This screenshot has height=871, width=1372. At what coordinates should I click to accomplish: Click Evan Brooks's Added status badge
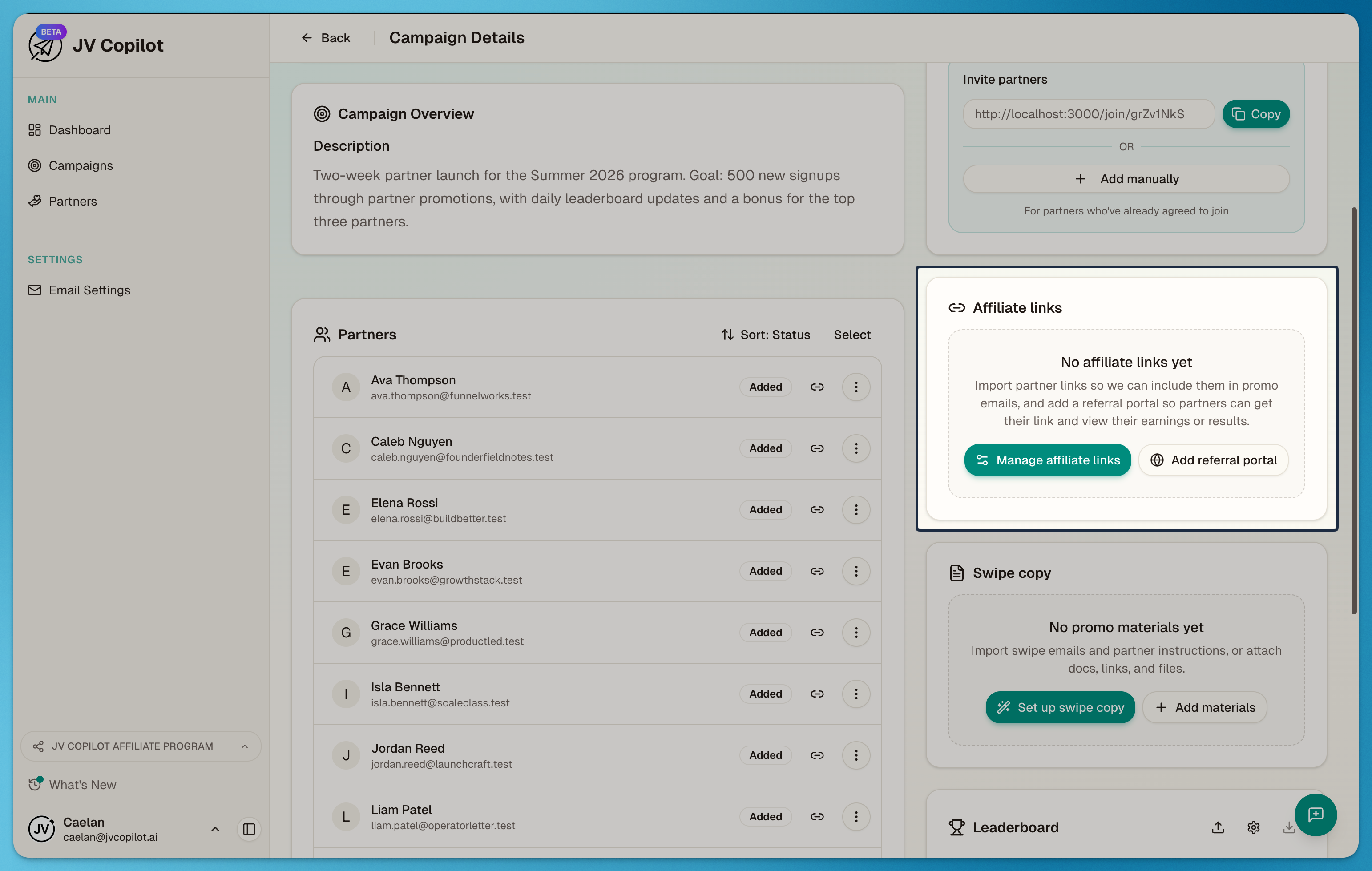pos(765,571)
